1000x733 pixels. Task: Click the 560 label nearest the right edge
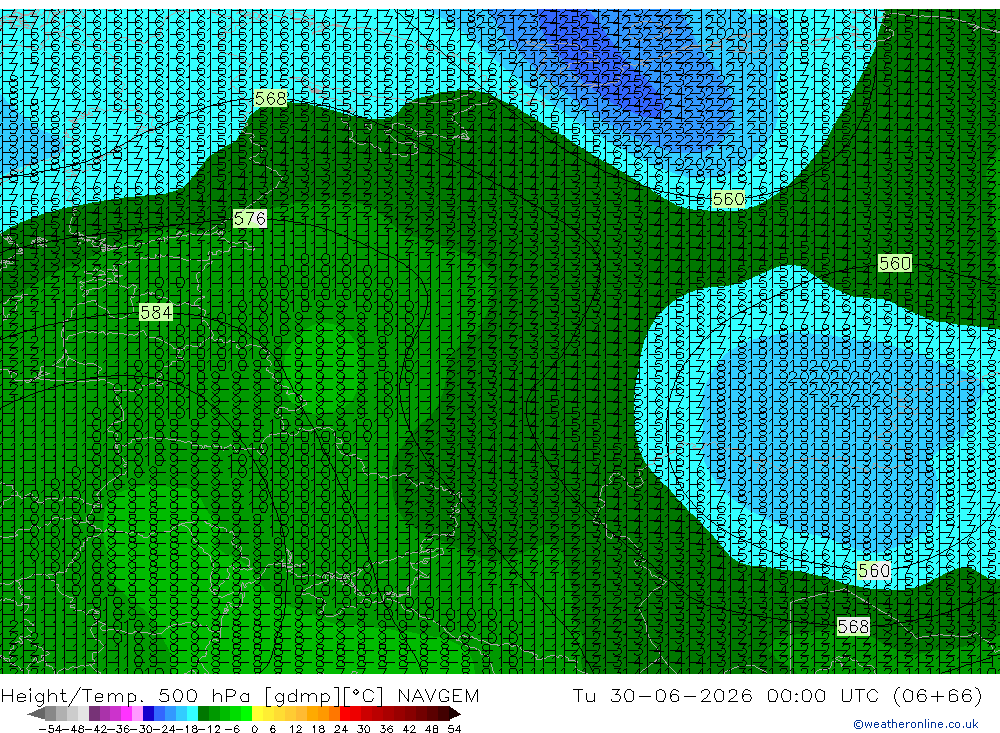point(895,263)
